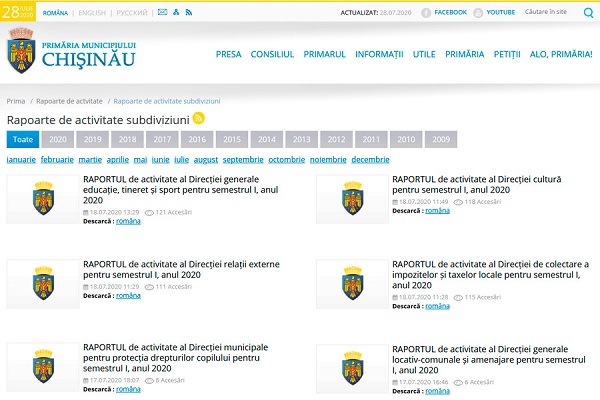Open the ALO, PRIMĂRIA! menu

tap(561, 54)
